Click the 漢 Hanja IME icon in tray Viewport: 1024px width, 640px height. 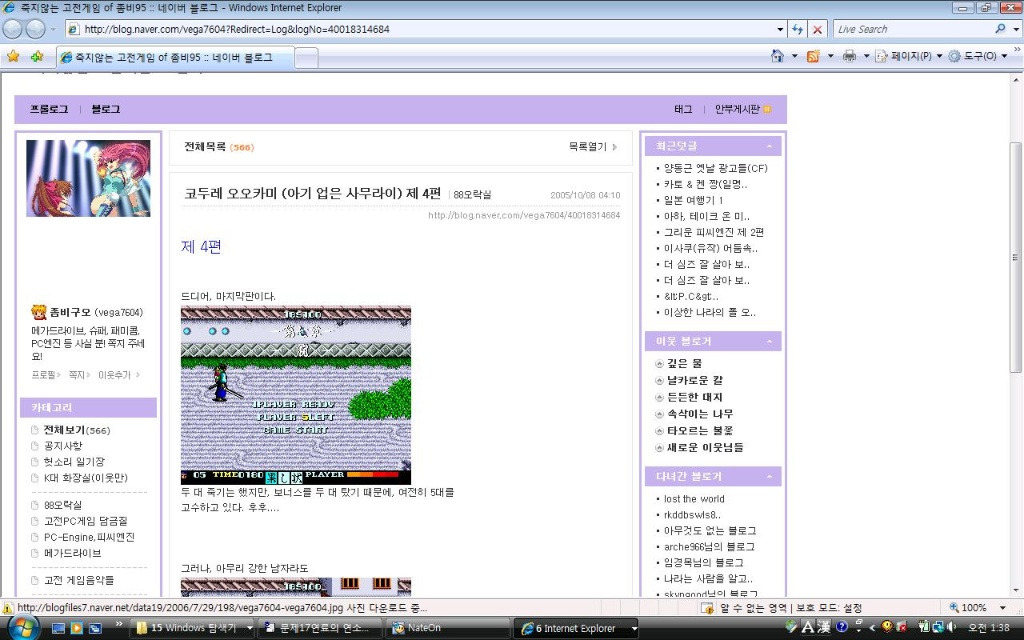pyautogui.click(x=824, y=628)
